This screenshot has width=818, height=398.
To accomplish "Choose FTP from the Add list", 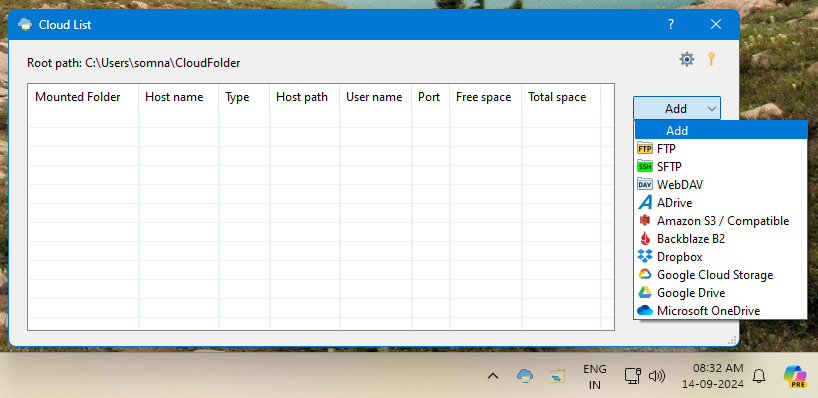I will [720, 149].
